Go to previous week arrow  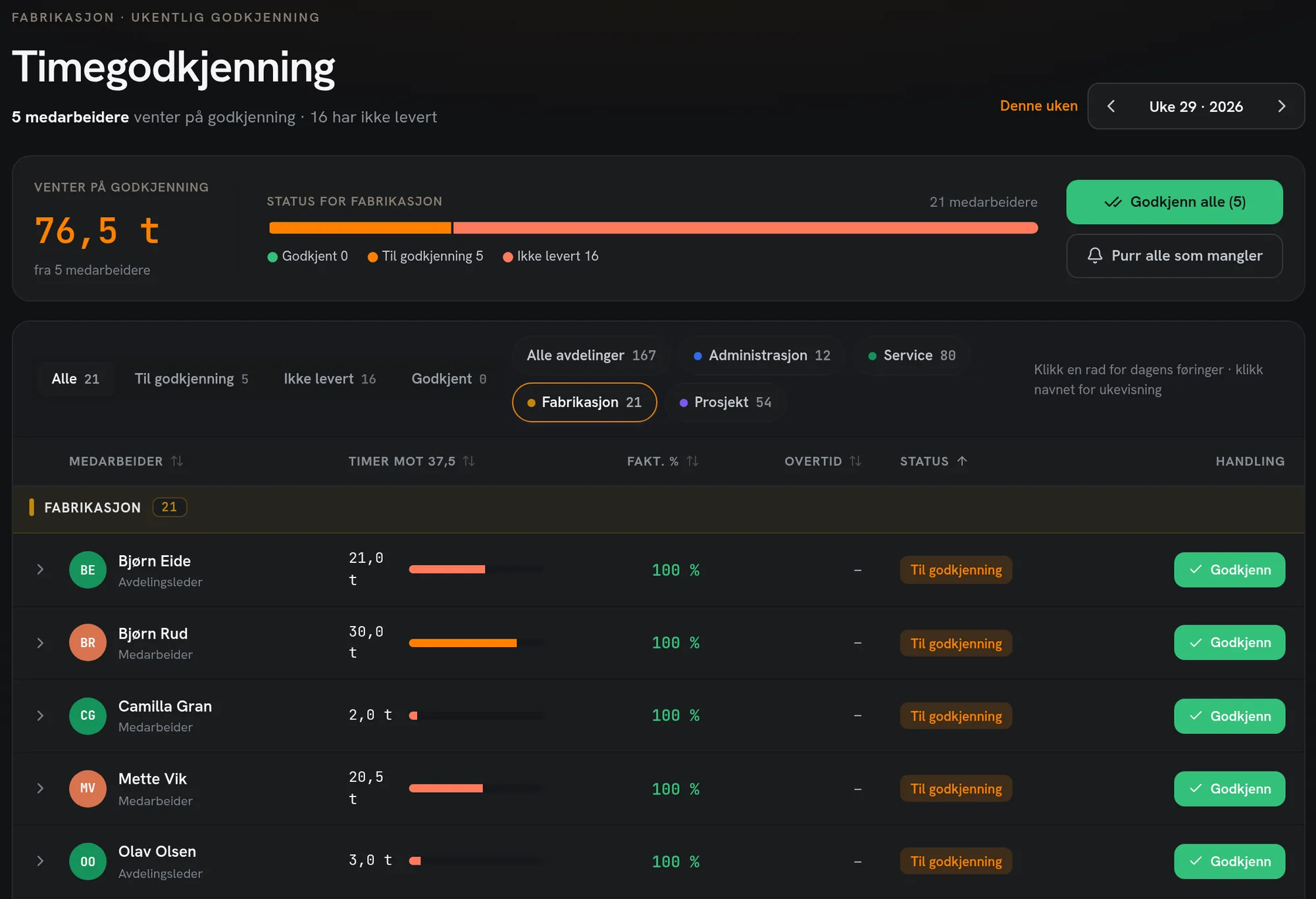point(1111,107)
